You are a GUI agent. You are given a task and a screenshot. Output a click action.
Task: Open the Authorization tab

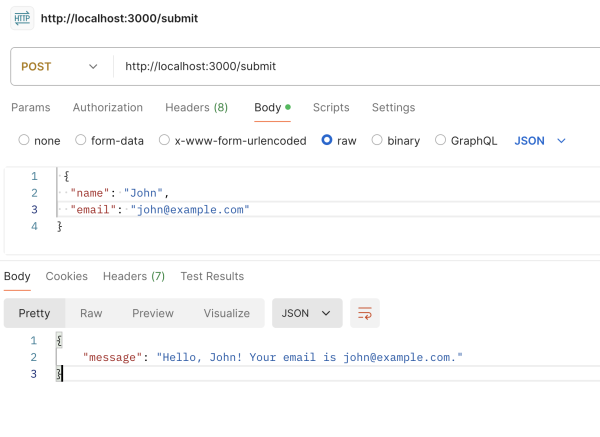point(108,107)
